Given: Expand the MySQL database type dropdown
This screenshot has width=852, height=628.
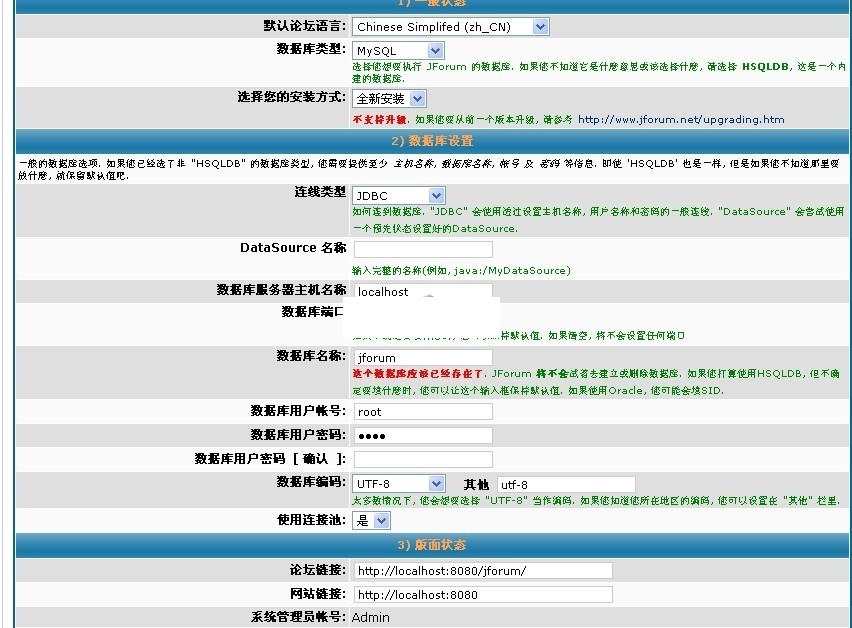Looking at the screenshot, I should [398, 50].
